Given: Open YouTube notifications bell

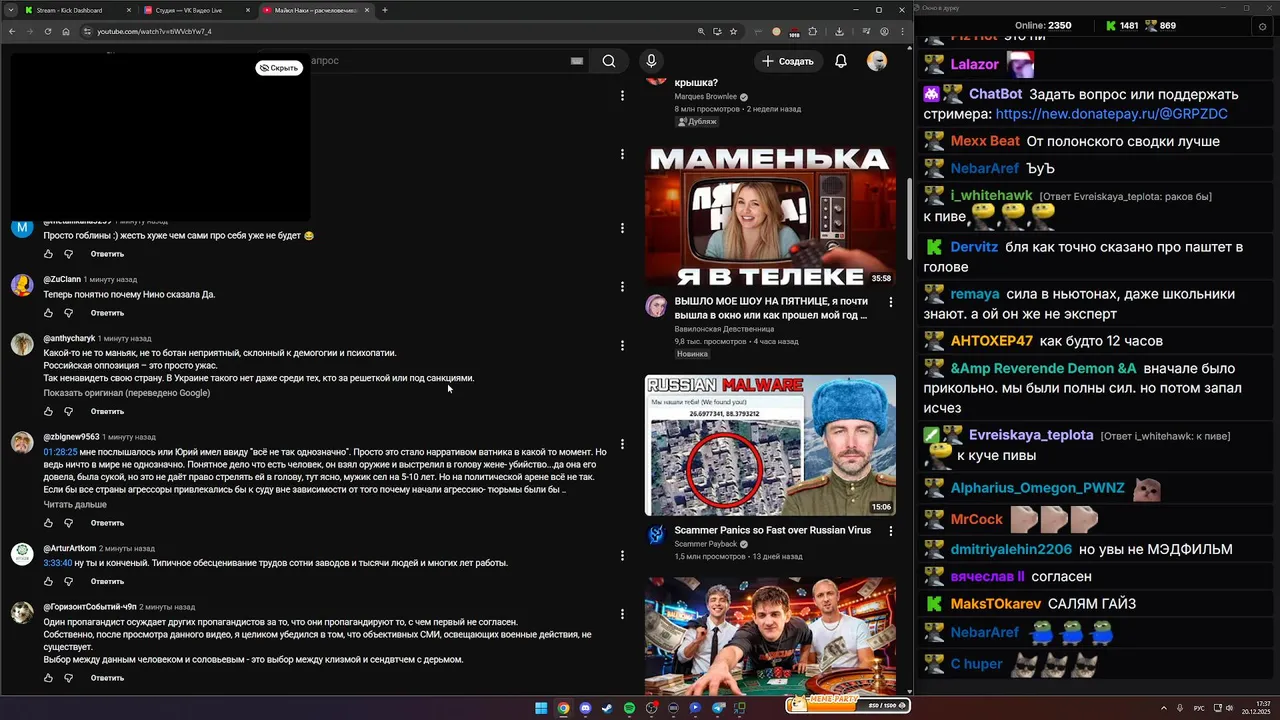Looking at the screenshot, I should click(841, 61).
